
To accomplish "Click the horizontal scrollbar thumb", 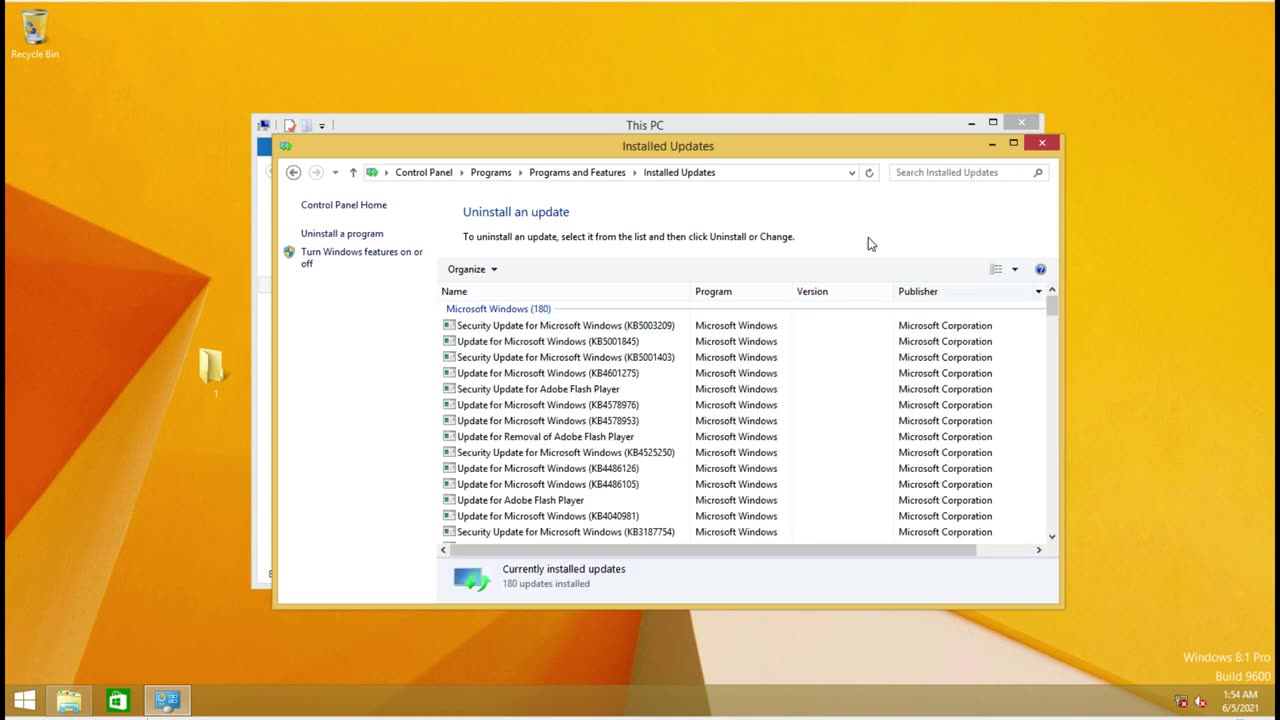I will [712, 550].
